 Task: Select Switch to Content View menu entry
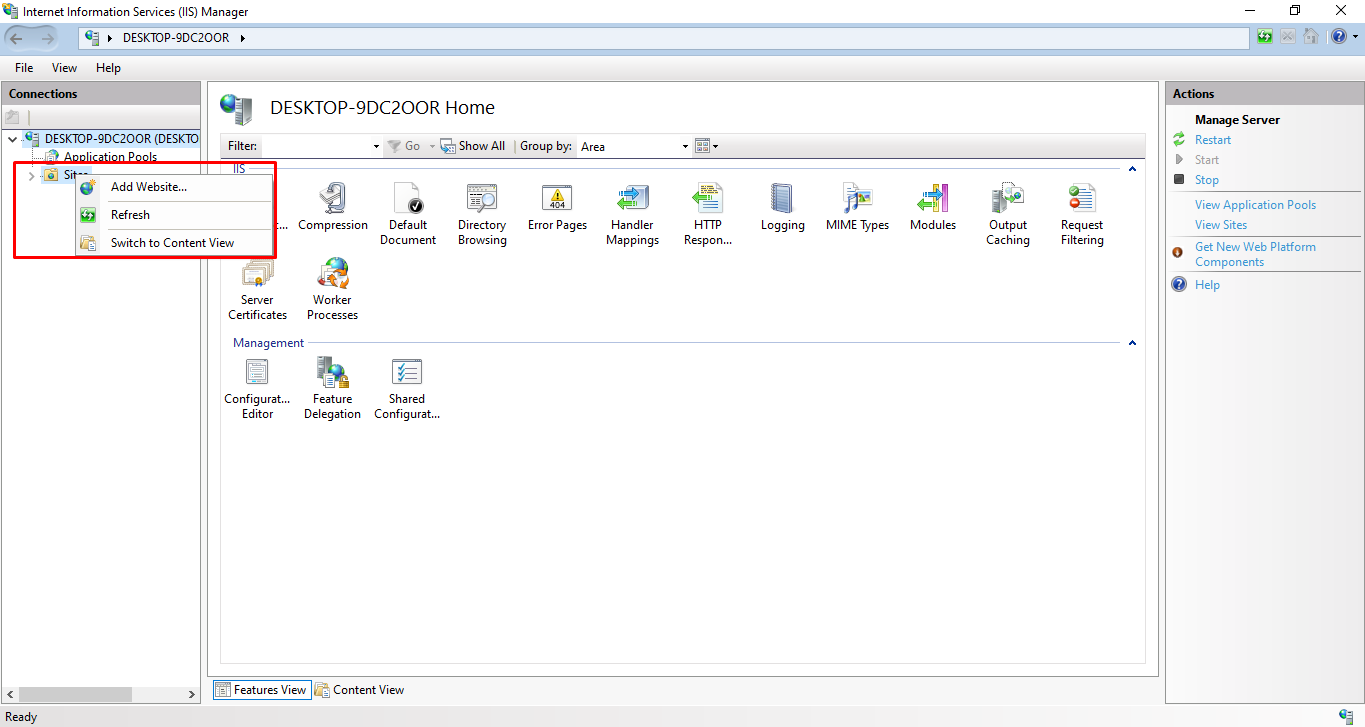[172, 243]
